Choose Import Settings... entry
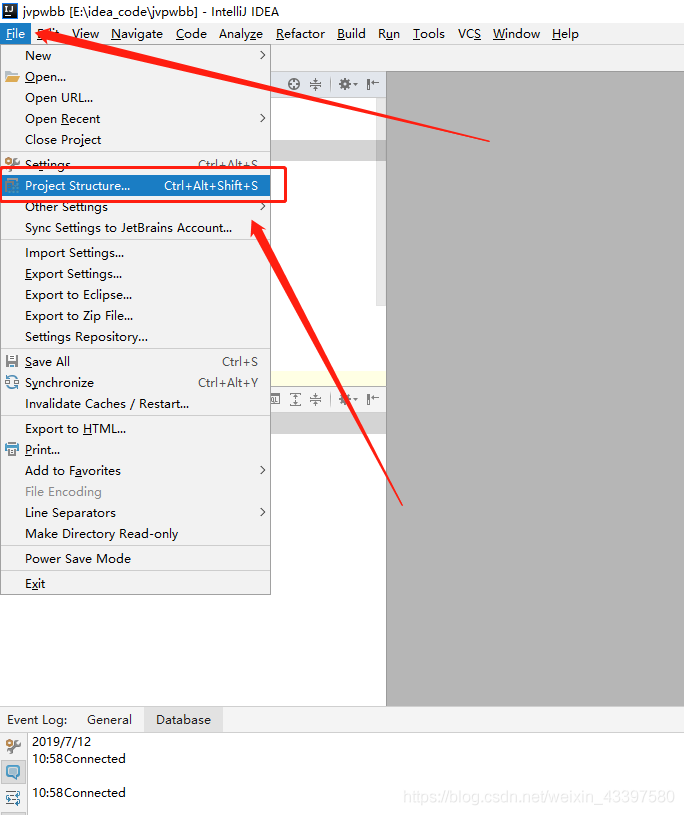The height and width of the screenshot is (815, 684). [x=136, y=253]
